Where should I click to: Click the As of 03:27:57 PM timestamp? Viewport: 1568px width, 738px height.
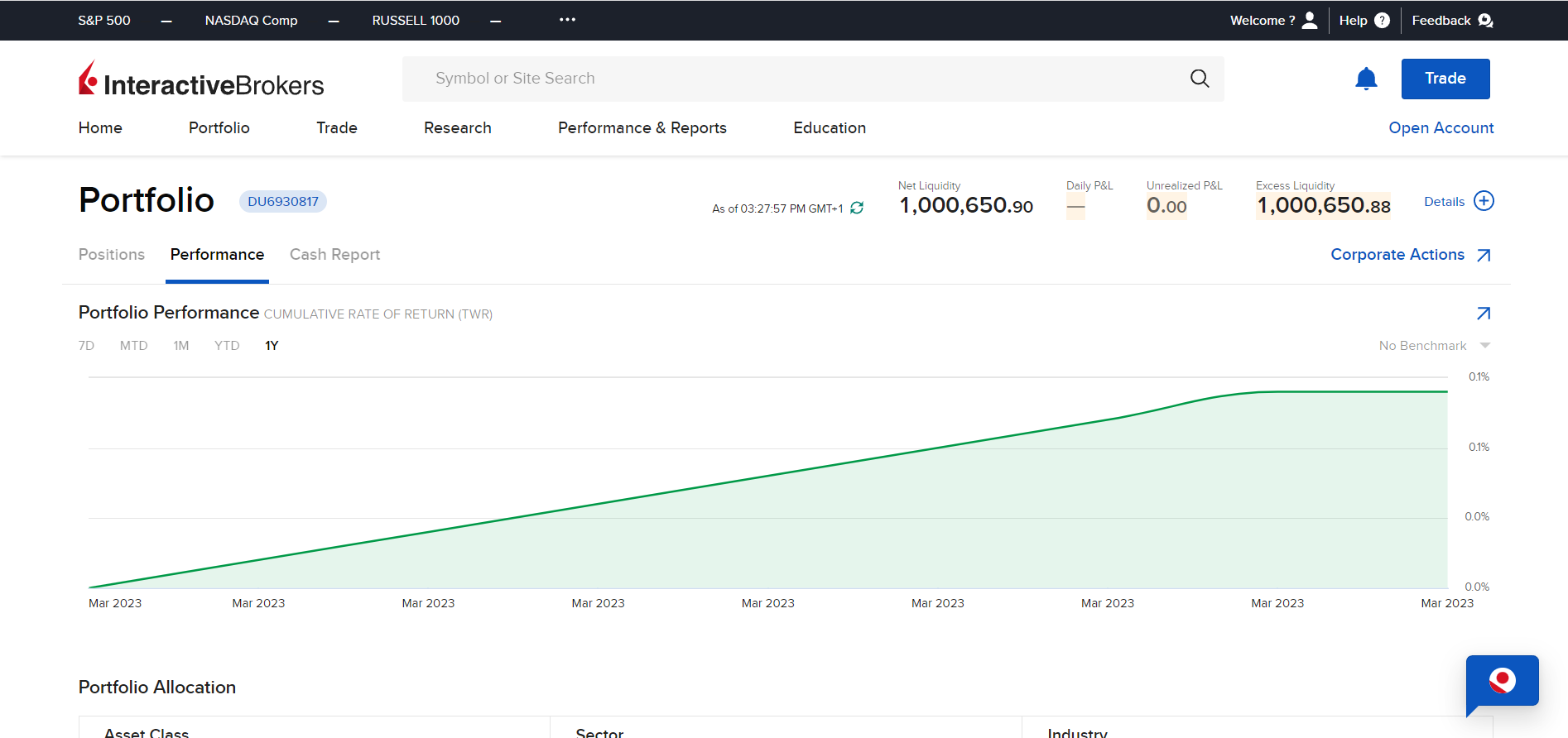coord(777,208)
